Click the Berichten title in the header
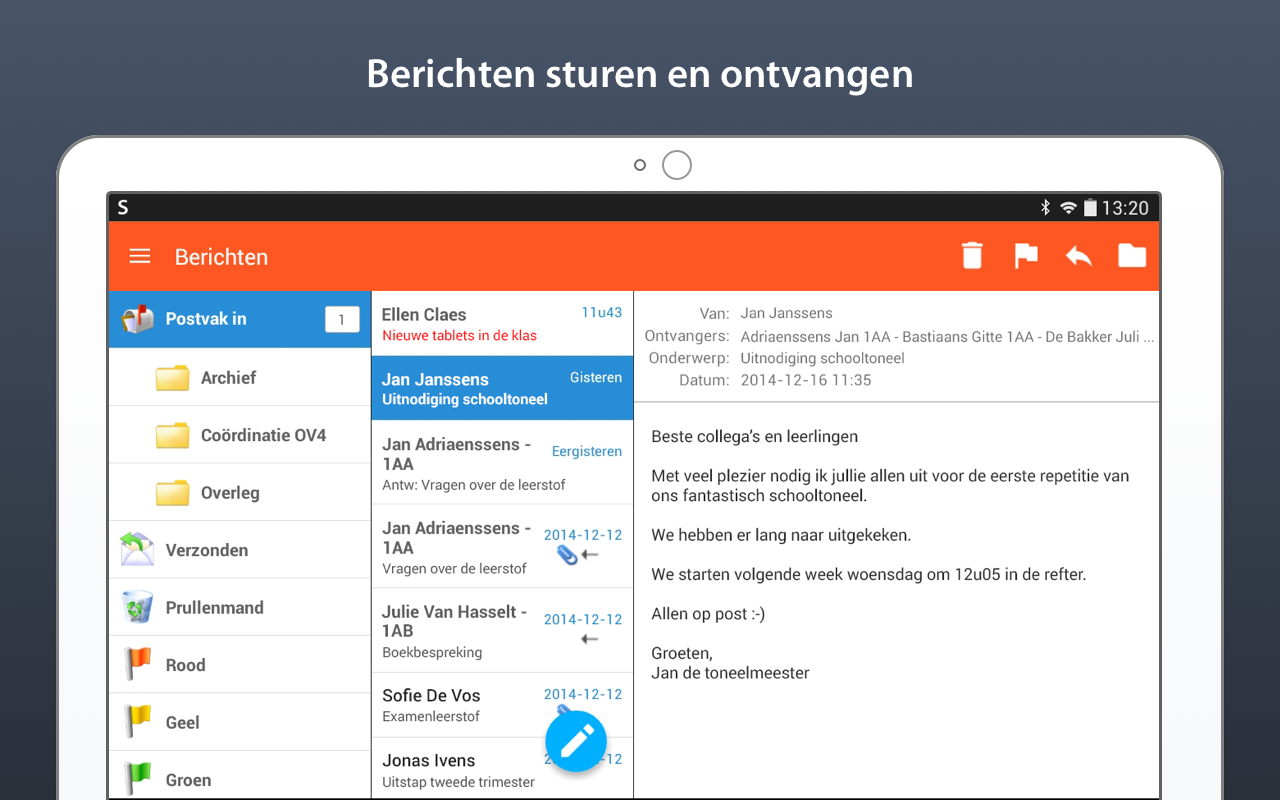This screenshot has height=800, width=1280. 221,256
